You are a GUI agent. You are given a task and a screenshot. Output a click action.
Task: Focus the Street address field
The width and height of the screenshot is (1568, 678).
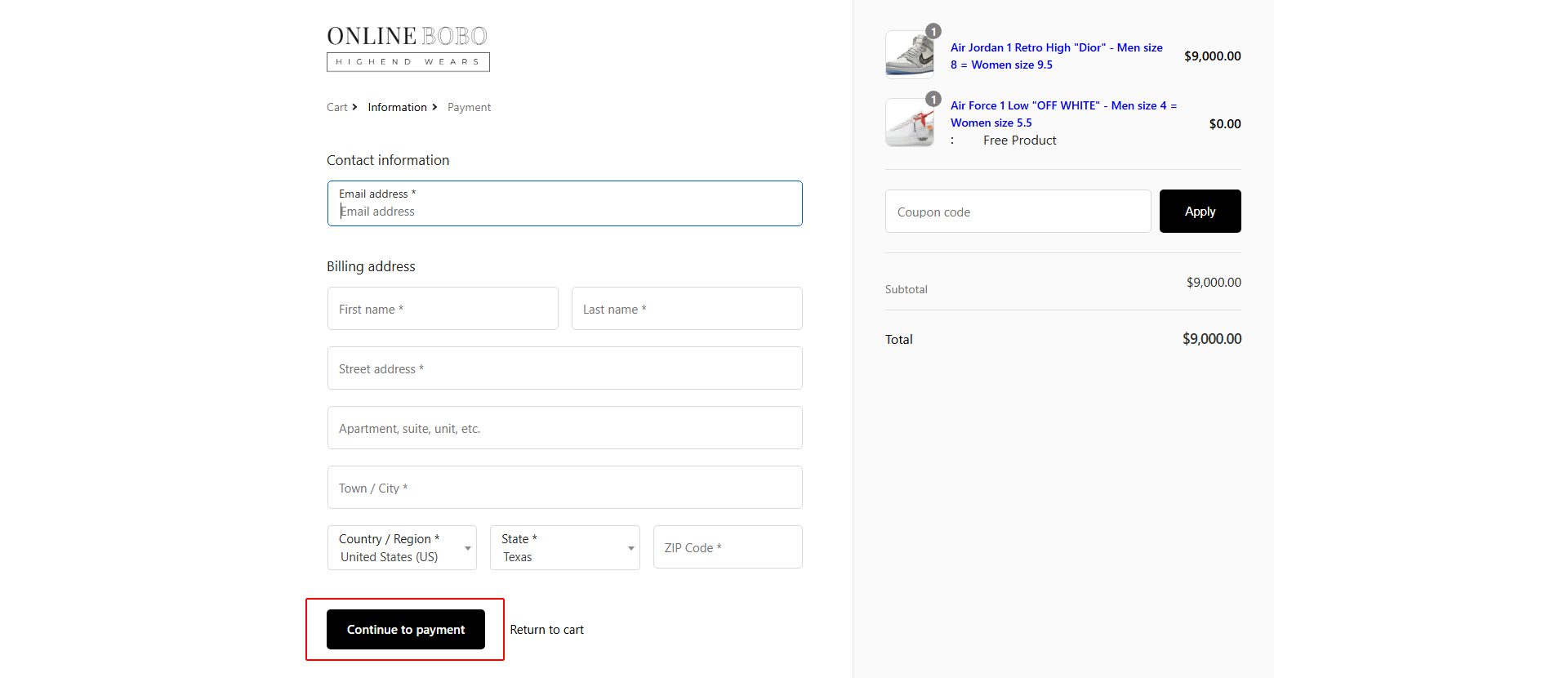point(564,368)
